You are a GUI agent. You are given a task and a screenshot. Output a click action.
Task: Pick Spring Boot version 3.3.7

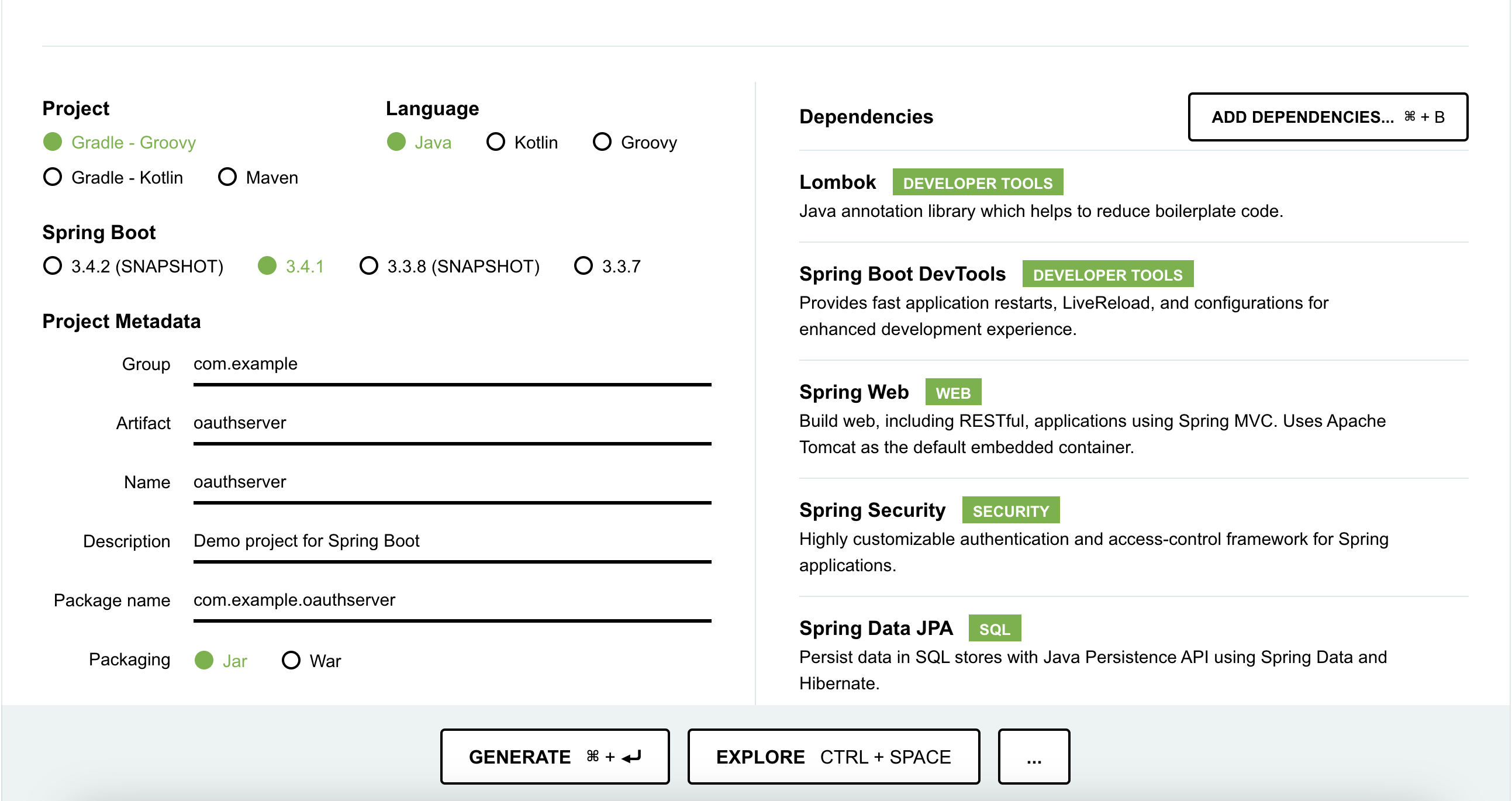tap(584, 266)
